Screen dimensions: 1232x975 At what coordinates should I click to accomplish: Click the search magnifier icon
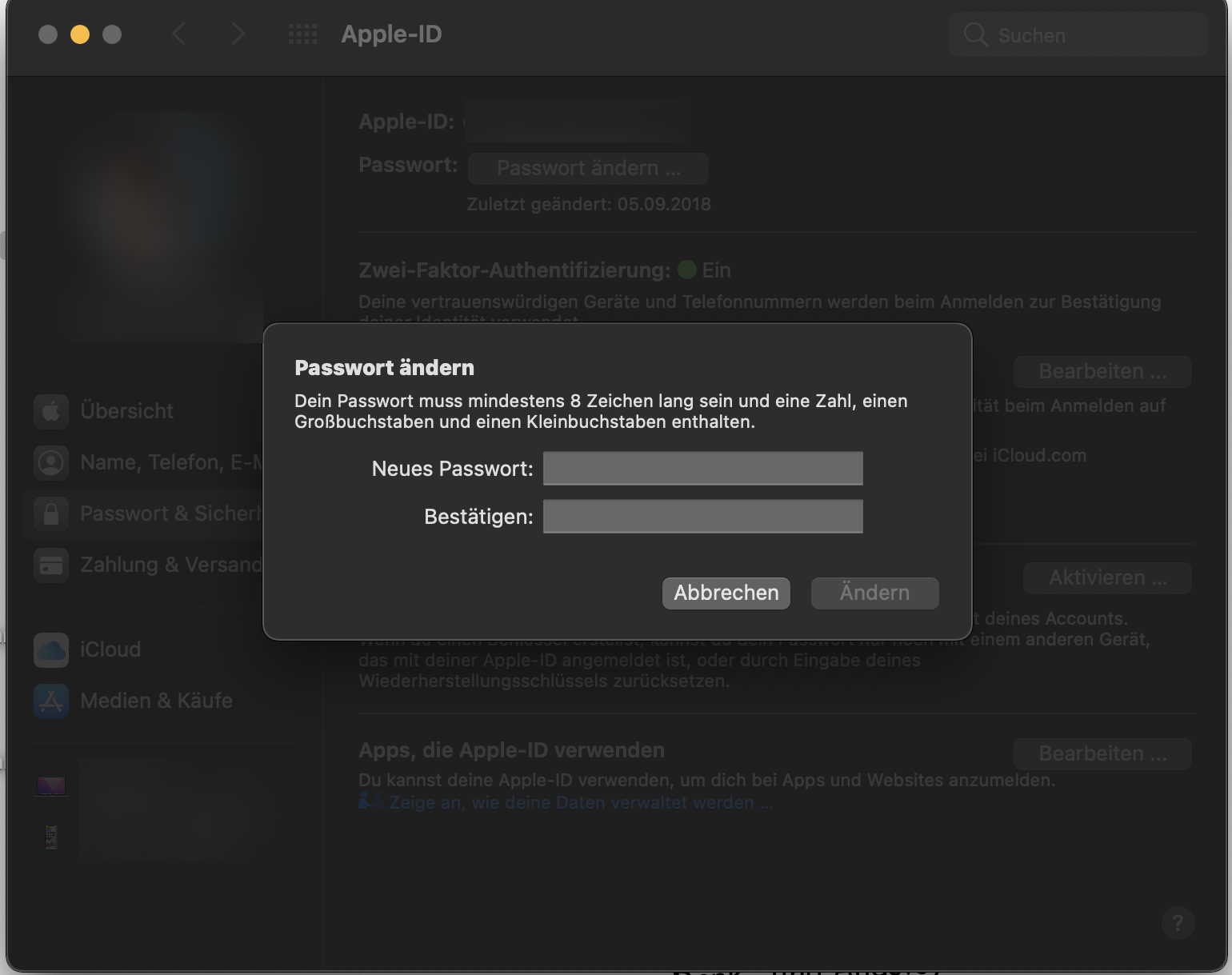click(975, 34)
